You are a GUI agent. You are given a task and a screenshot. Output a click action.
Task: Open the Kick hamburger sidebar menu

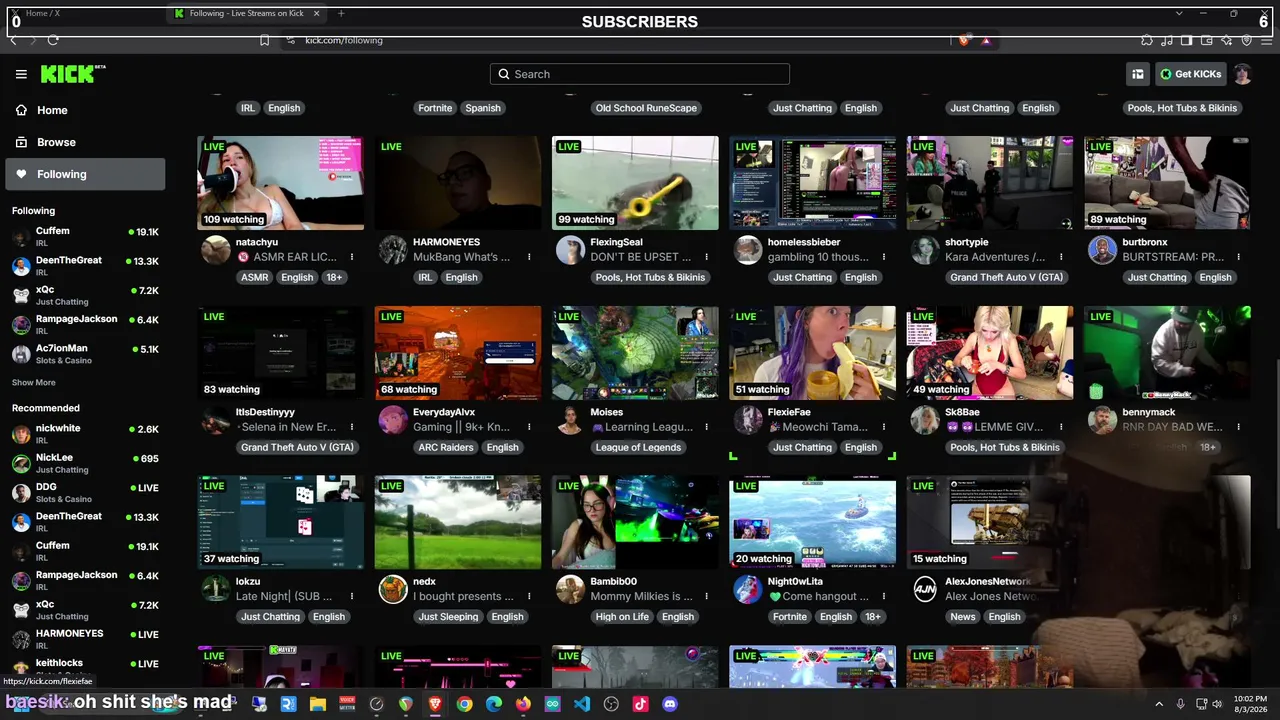pyautogui.click(x=21, y=74)
